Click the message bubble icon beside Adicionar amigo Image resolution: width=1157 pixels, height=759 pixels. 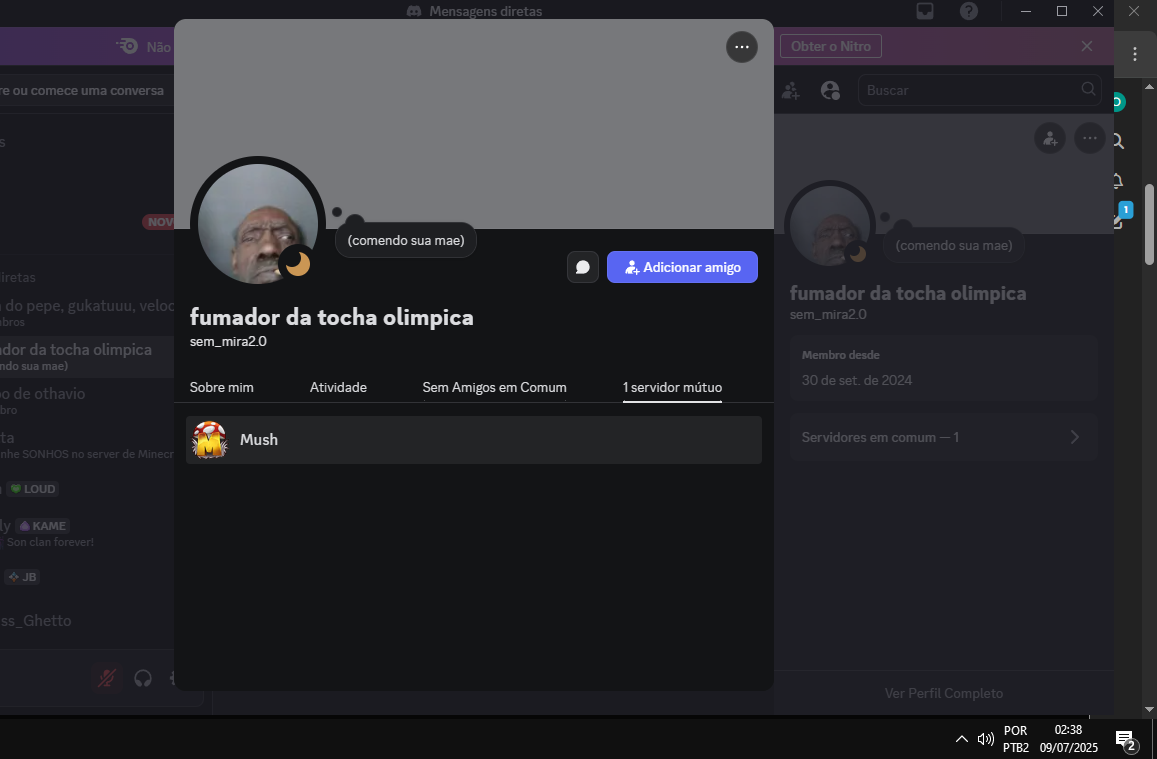click(583, 267)
